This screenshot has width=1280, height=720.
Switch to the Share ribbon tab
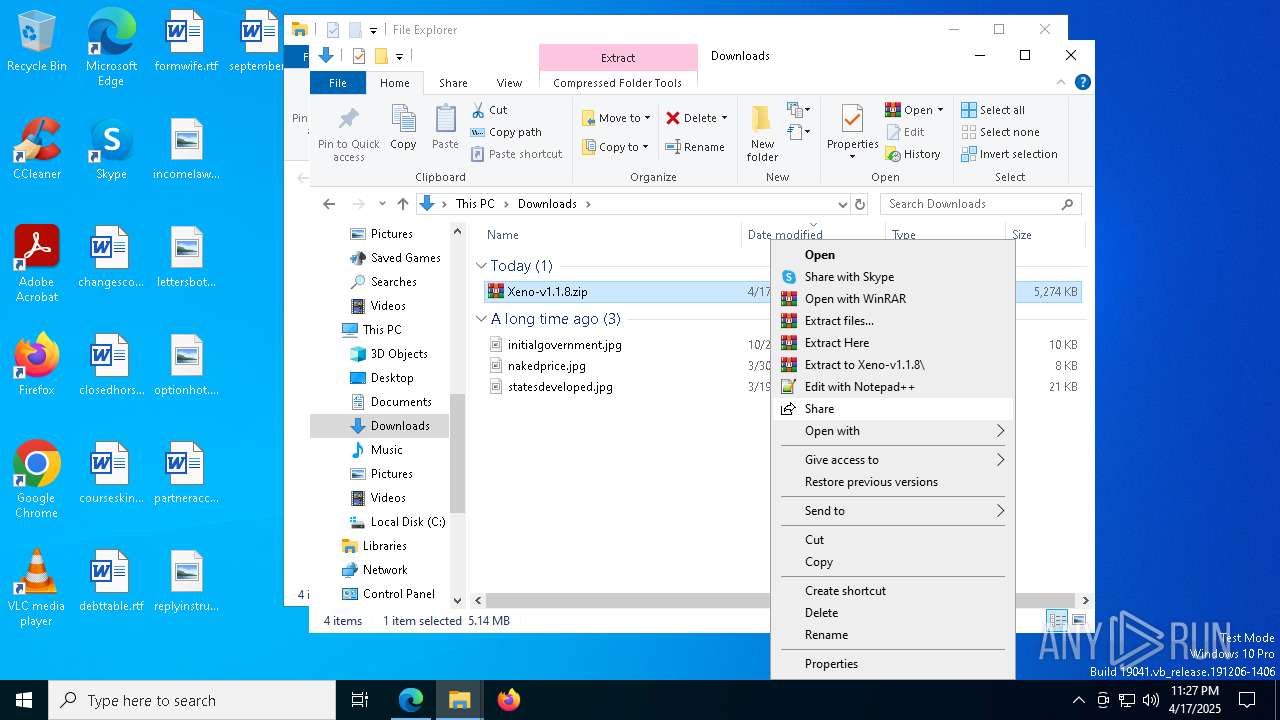[453, 83]
